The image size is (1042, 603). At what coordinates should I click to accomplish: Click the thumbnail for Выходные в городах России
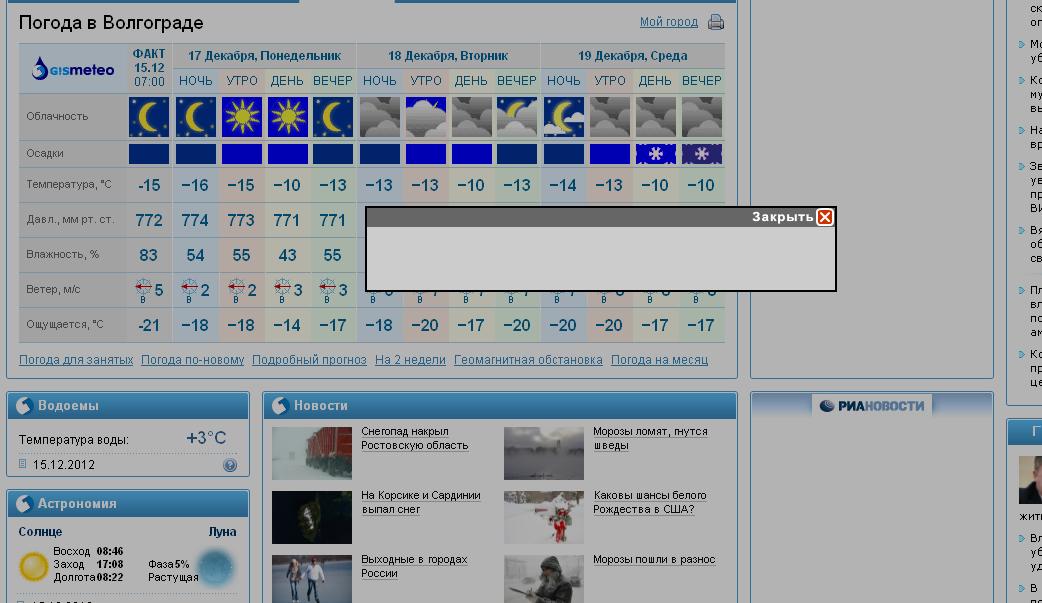pyautogui.click(x=311, y=579)
